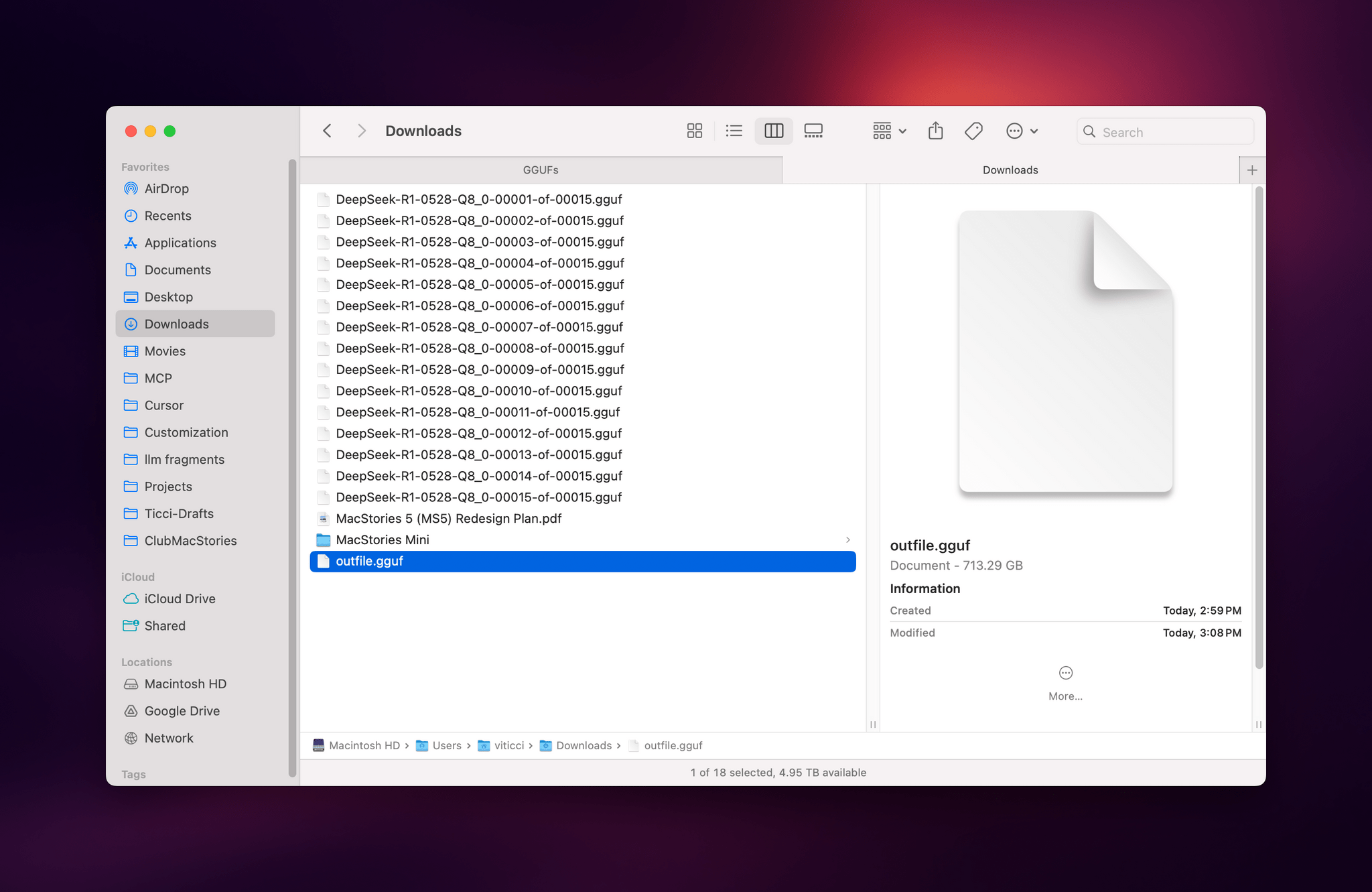Open Network in the sidebar
1372x892 pixels.
click(195, 738)
